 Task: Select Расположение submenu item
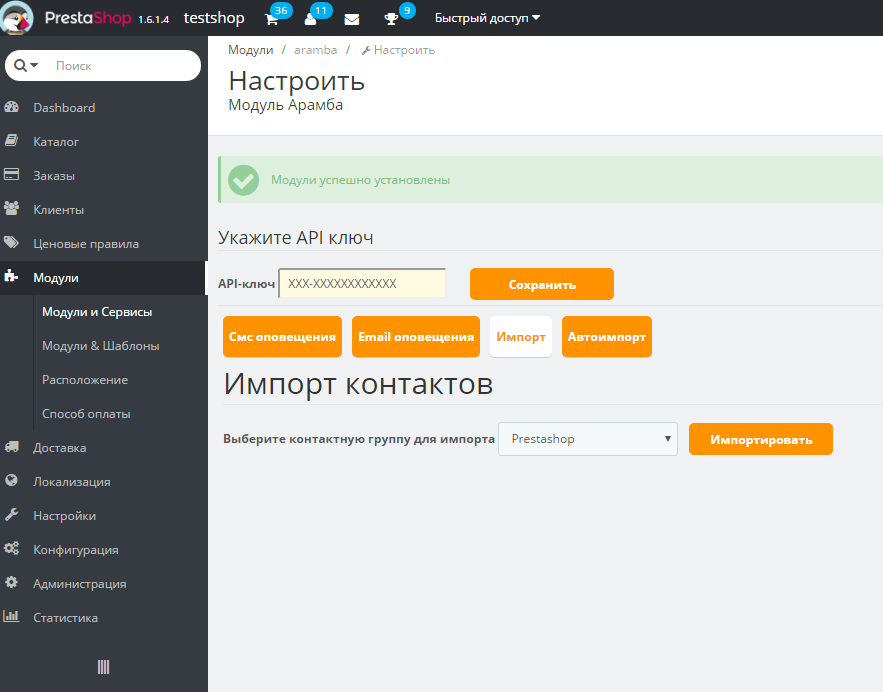[85, 380]
